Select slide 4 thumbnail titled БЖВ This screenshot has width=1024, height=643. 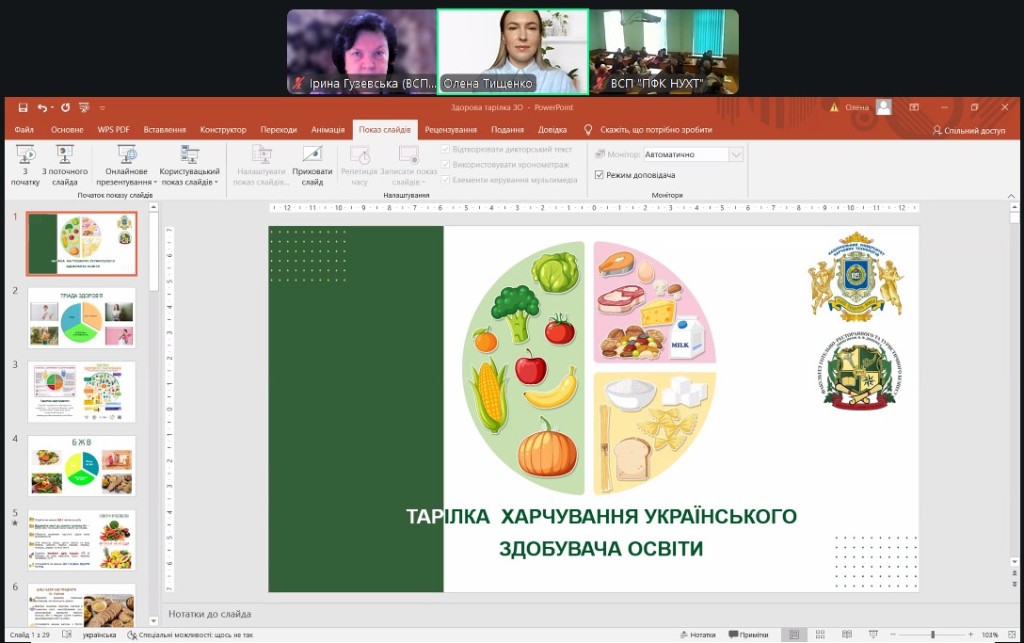click(x=81, y=465)
